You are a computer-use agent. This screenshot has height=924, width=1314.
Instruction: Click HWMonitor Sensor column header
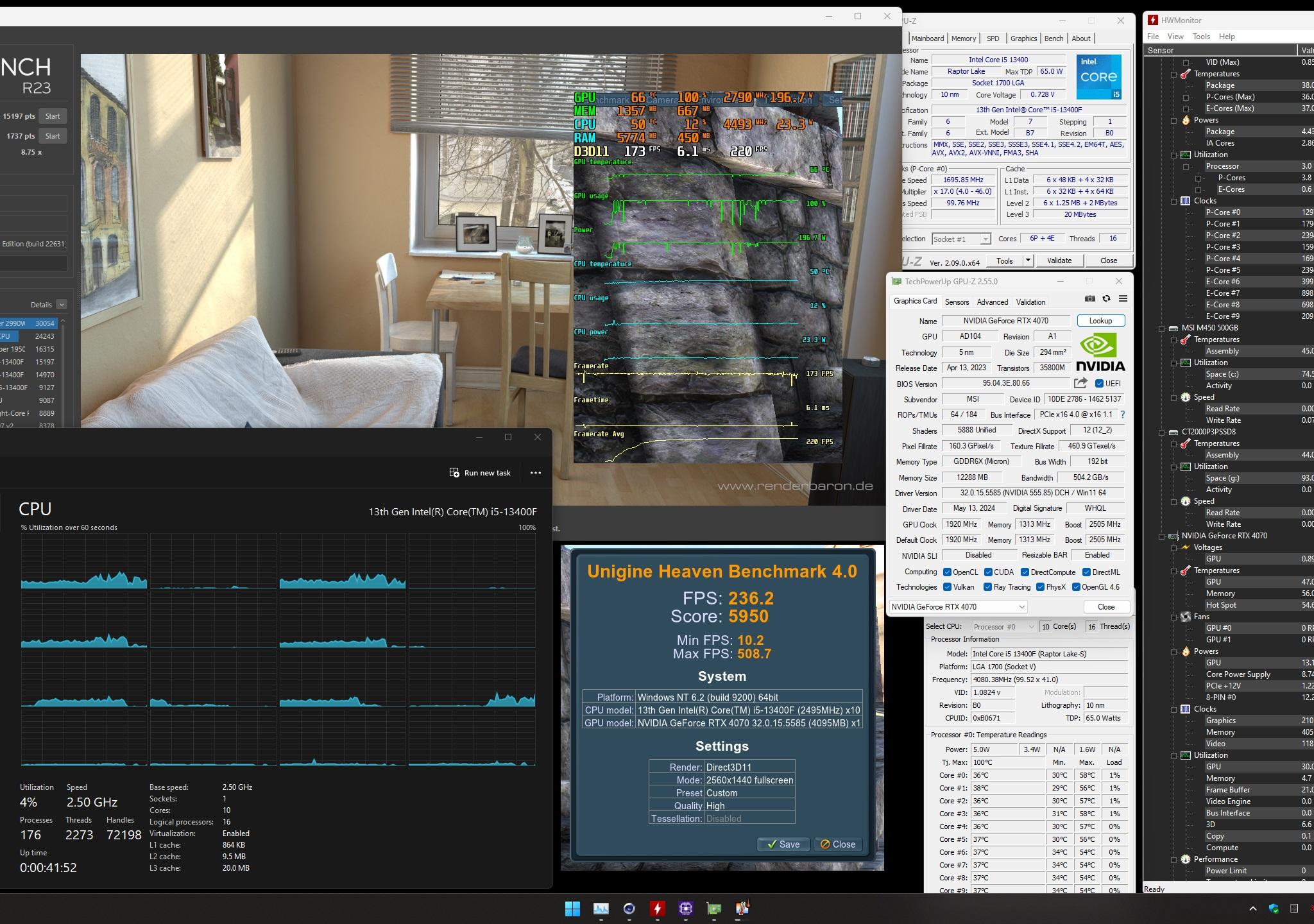coord(1220,50)
